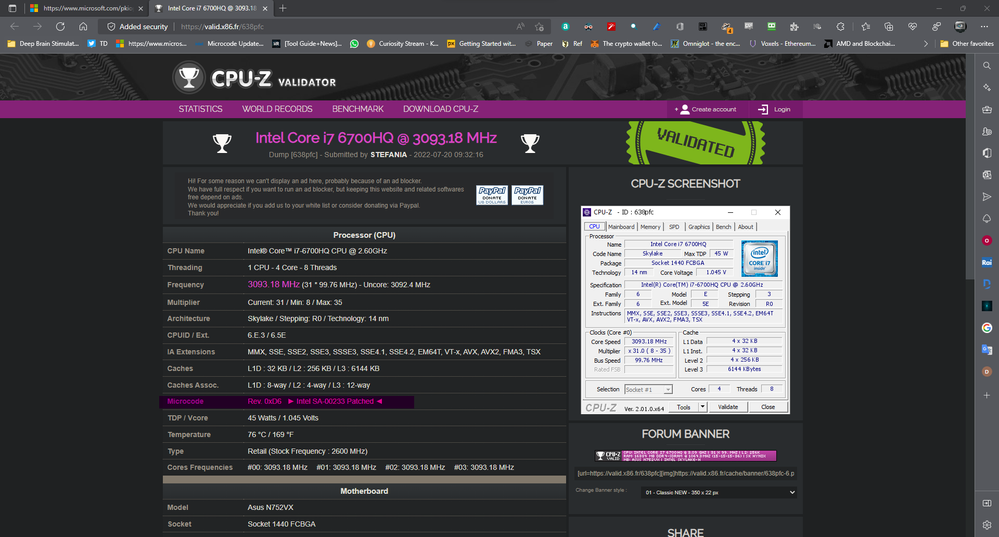
Task: Open the WhatsApp bookmark icon
Action: tap(354, 43)
